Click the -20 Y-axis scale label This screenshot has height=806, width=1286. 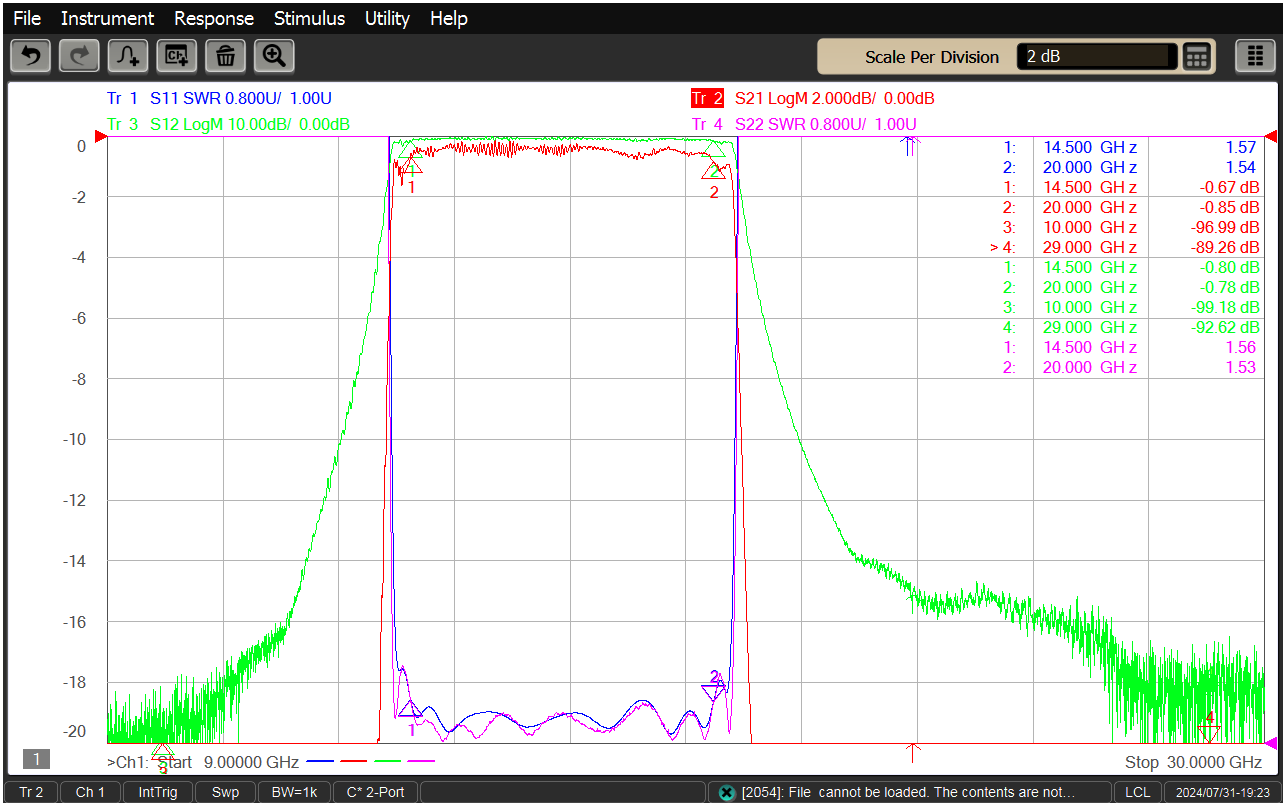74,731
